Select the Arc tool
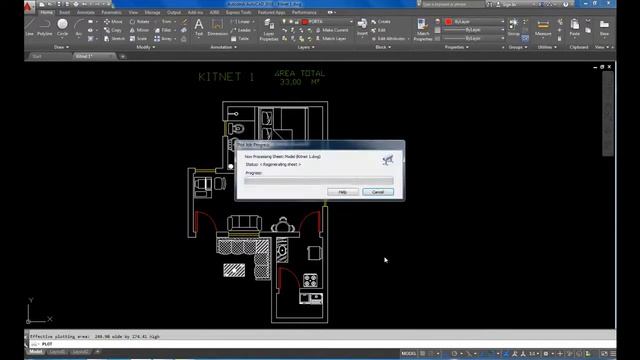 point(79,27)
